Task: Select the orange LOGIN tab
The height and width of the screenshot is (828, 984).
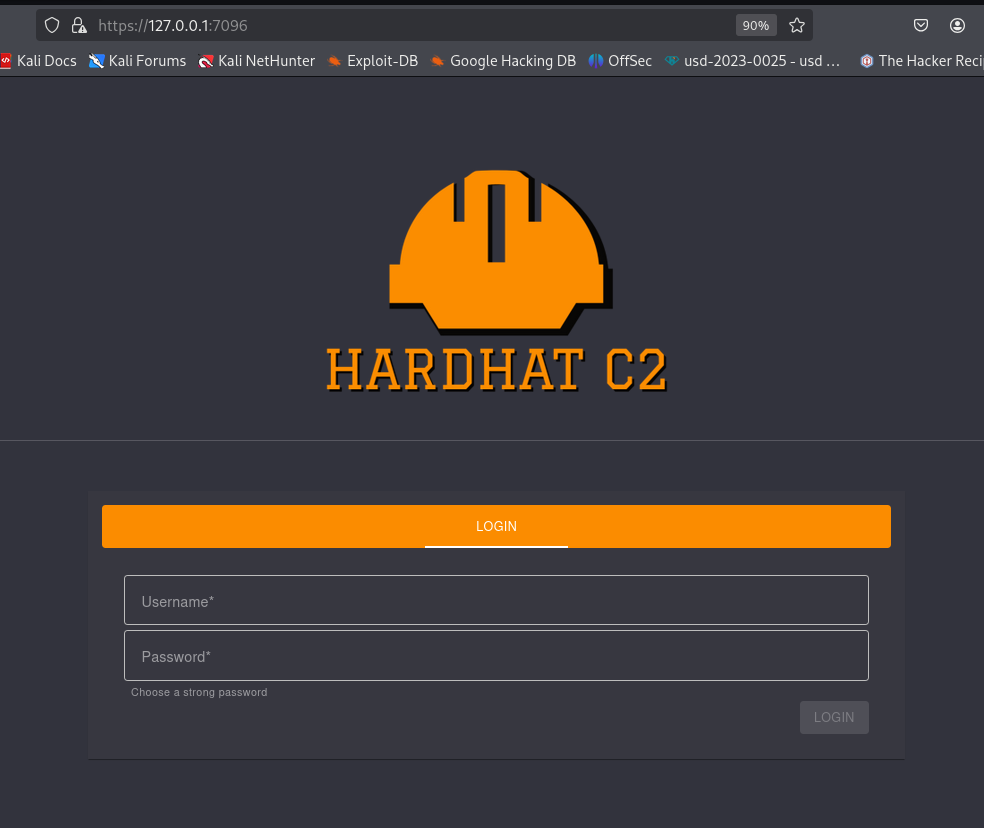Action: coord(496,526)
